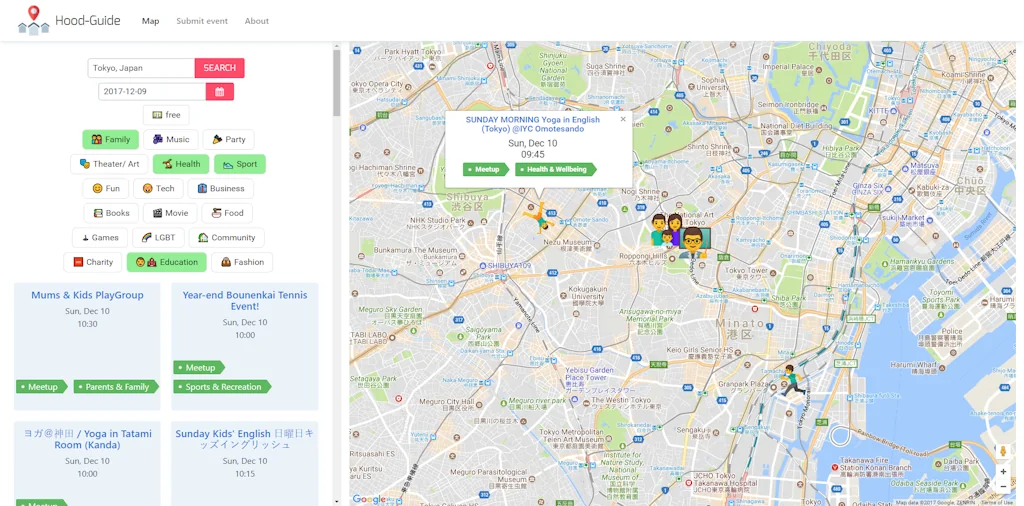This screenshot has width=1024, height=506.
Task: Enable the Movie category filter
Action: [x=170, y=213]
